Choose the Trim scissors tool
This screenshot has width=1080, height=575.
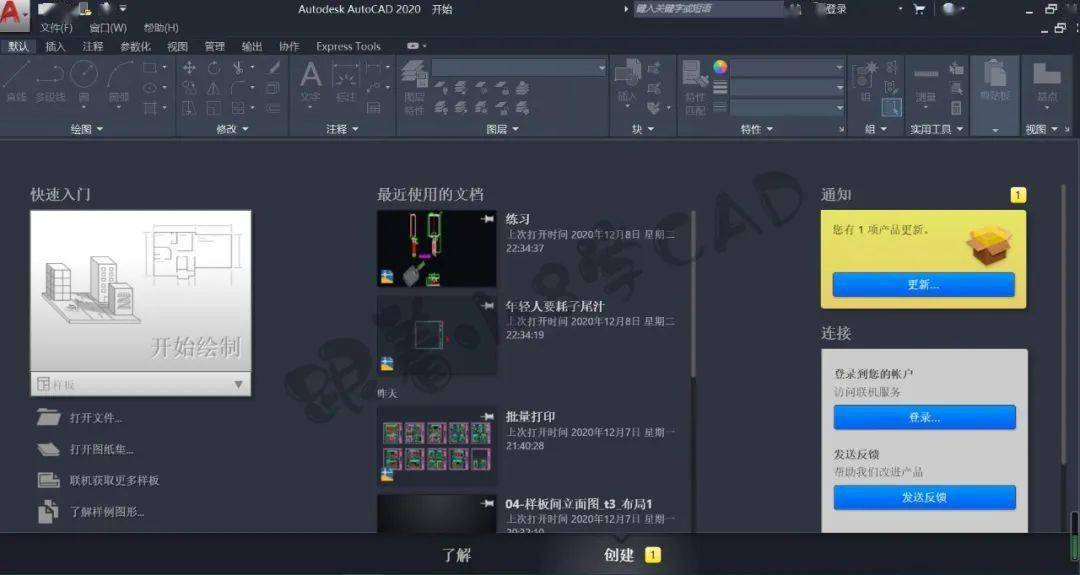[238, 67]
